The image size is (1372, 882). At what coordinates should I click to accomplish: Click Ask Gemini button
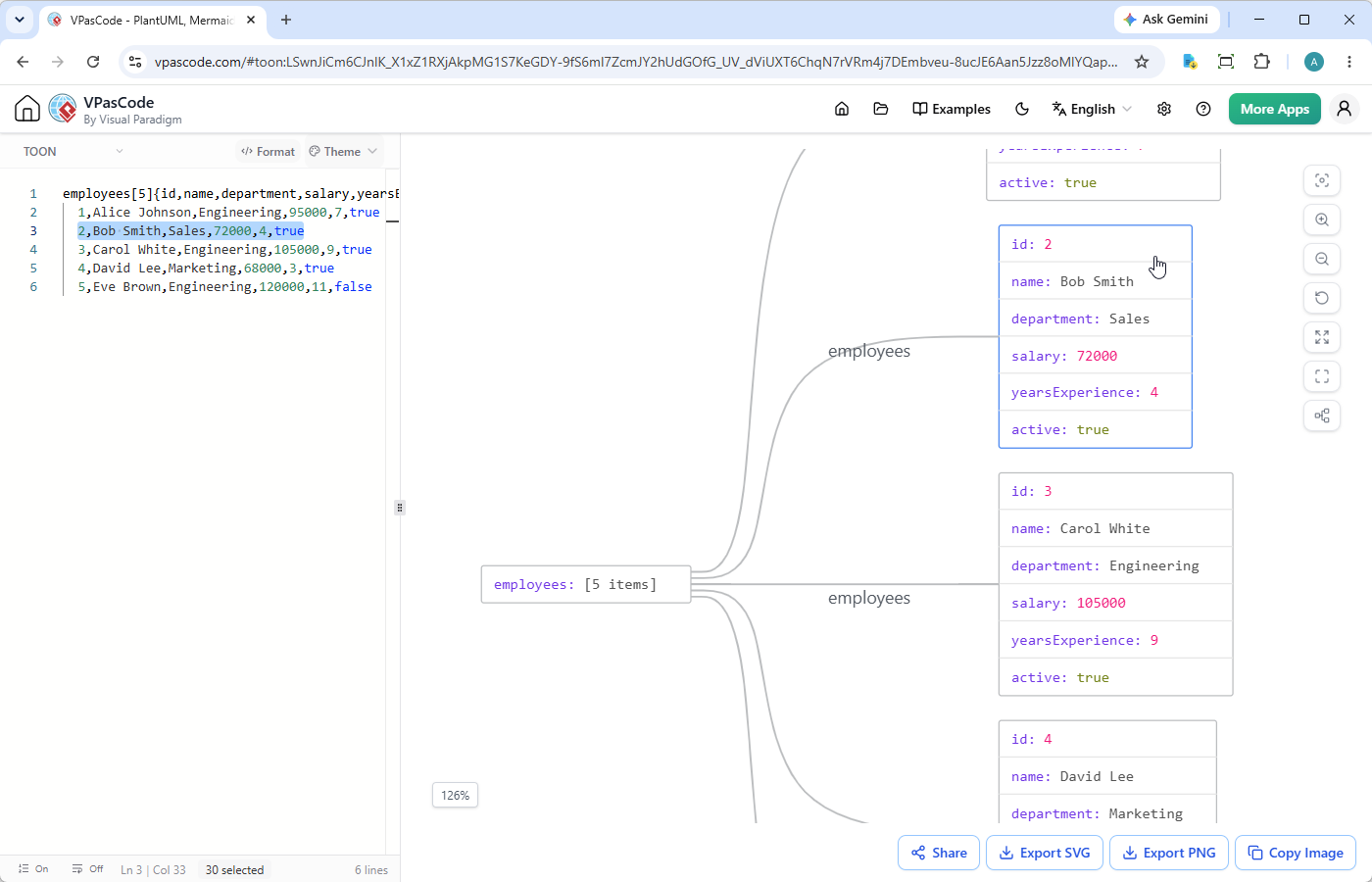(x=1166, y=20)
